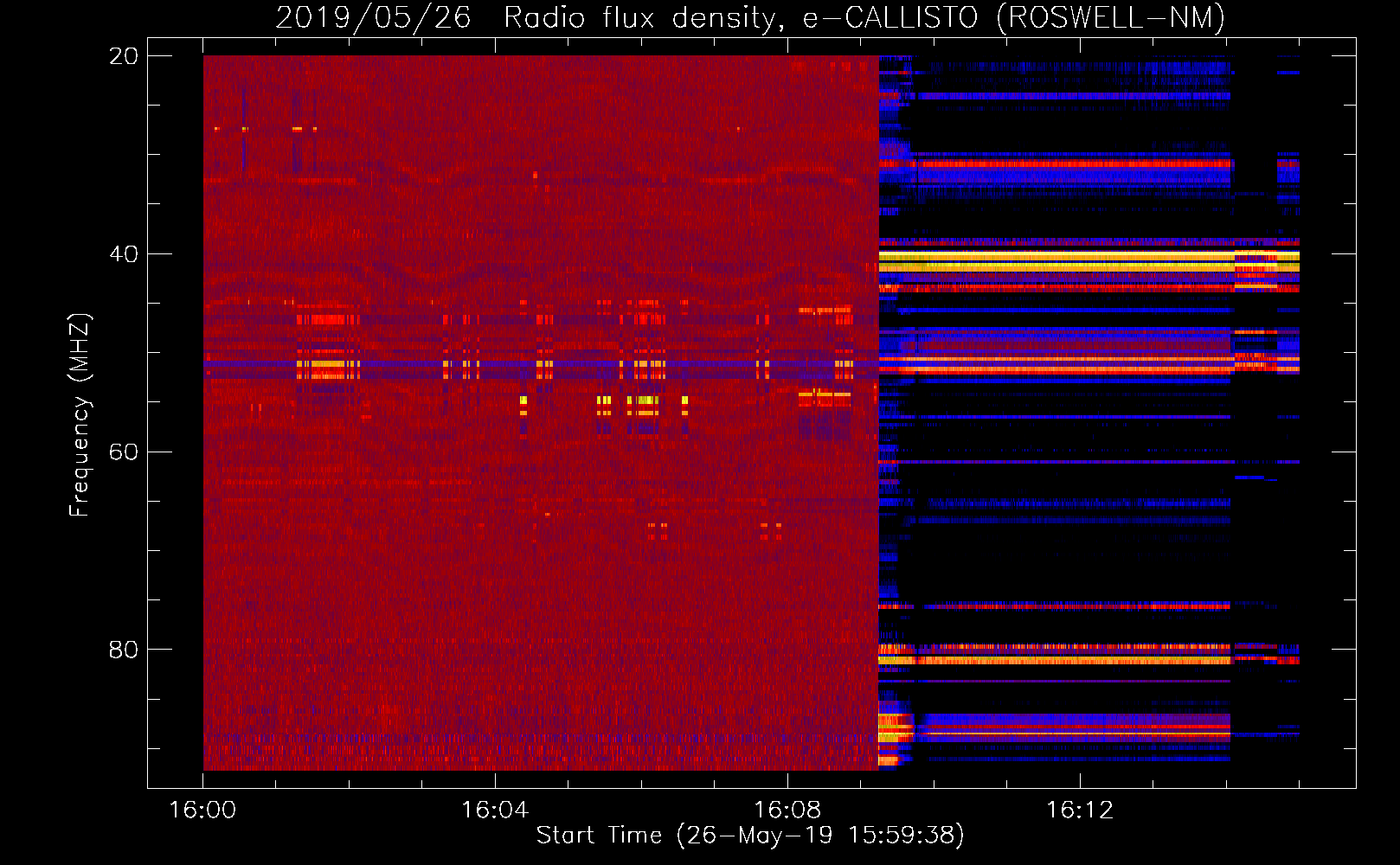
Task: Click the "Frequency (MHZ)" axis label
Action: [80, 415]
